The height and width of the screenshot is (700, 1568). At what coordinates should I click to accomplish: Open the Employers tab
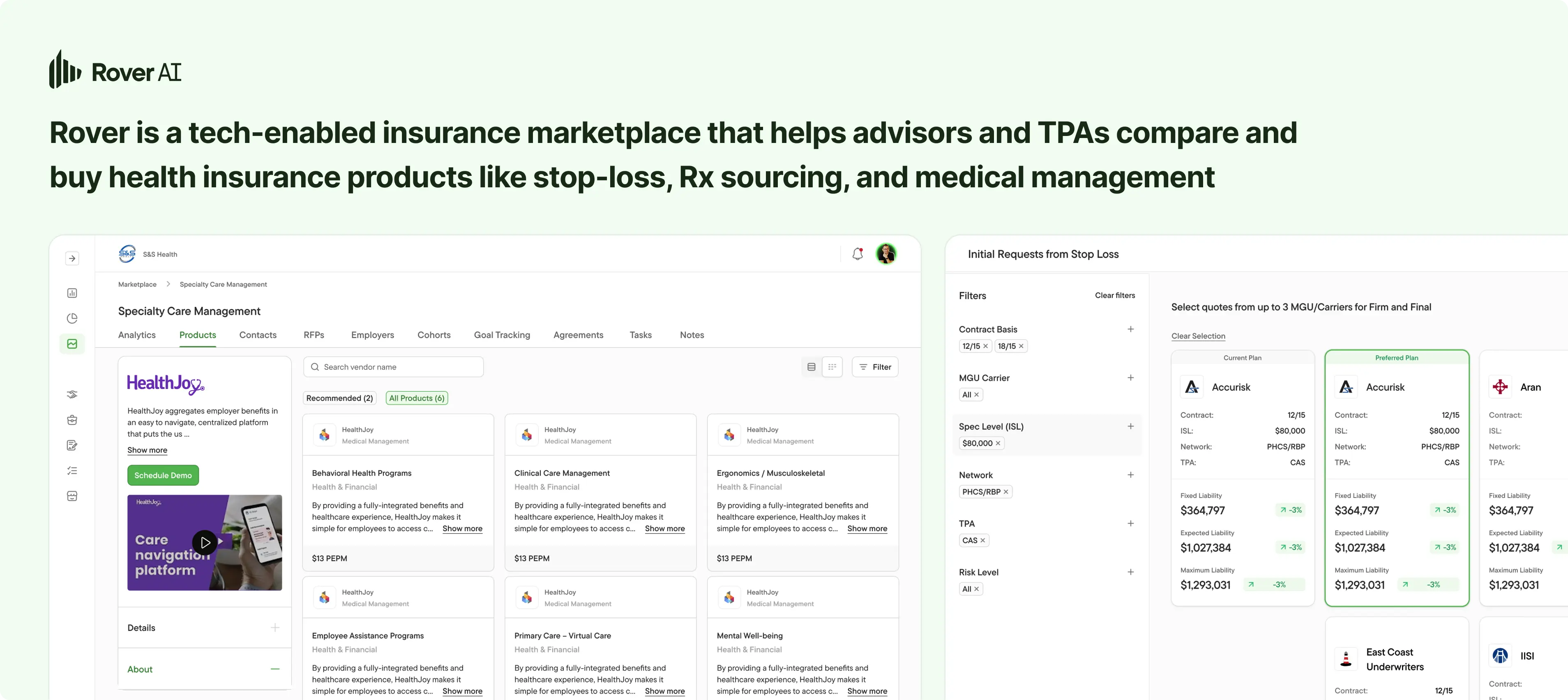(373, 335)
